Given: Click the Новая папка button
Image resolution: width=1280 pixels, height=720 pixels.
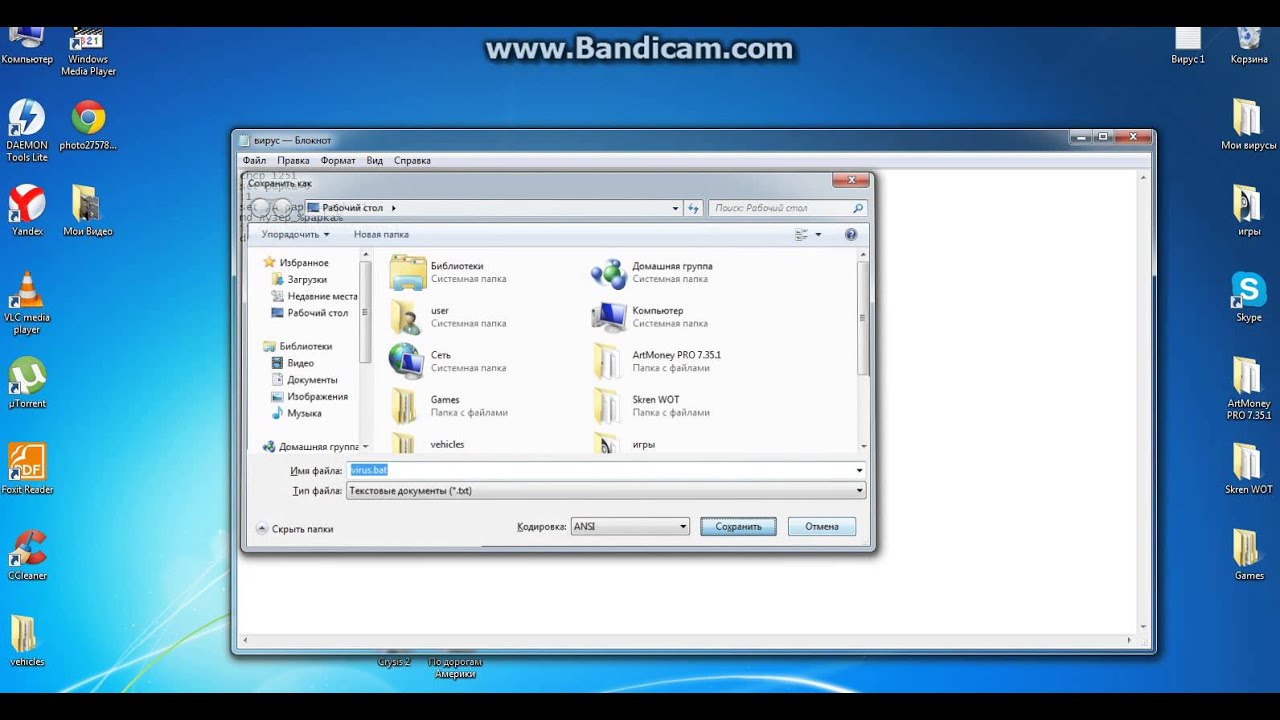Looking at the screenshot, I should click(381, 234).
